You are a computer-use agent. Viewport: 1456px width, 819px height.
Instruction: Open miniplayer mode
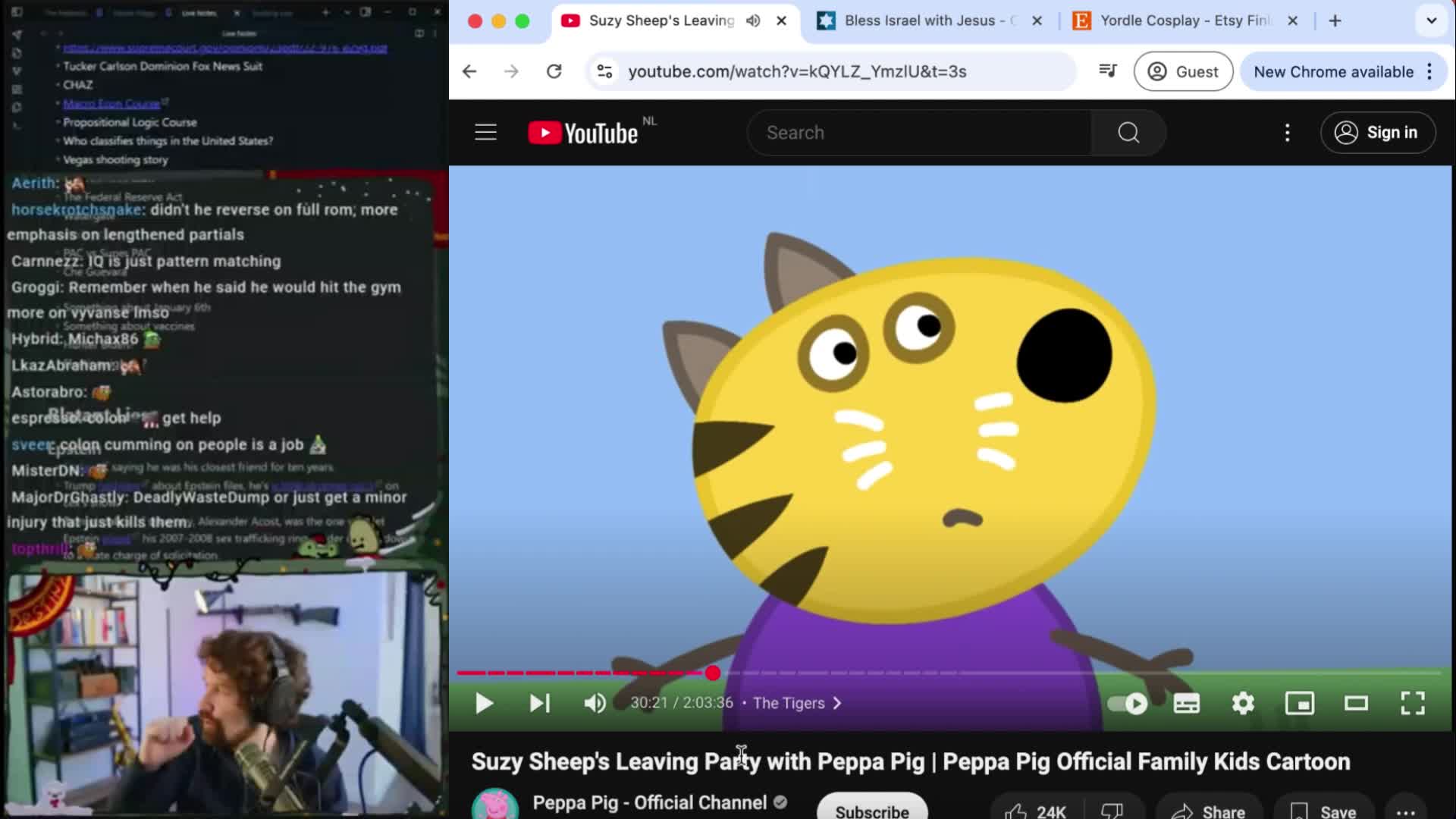(1300, 703)
